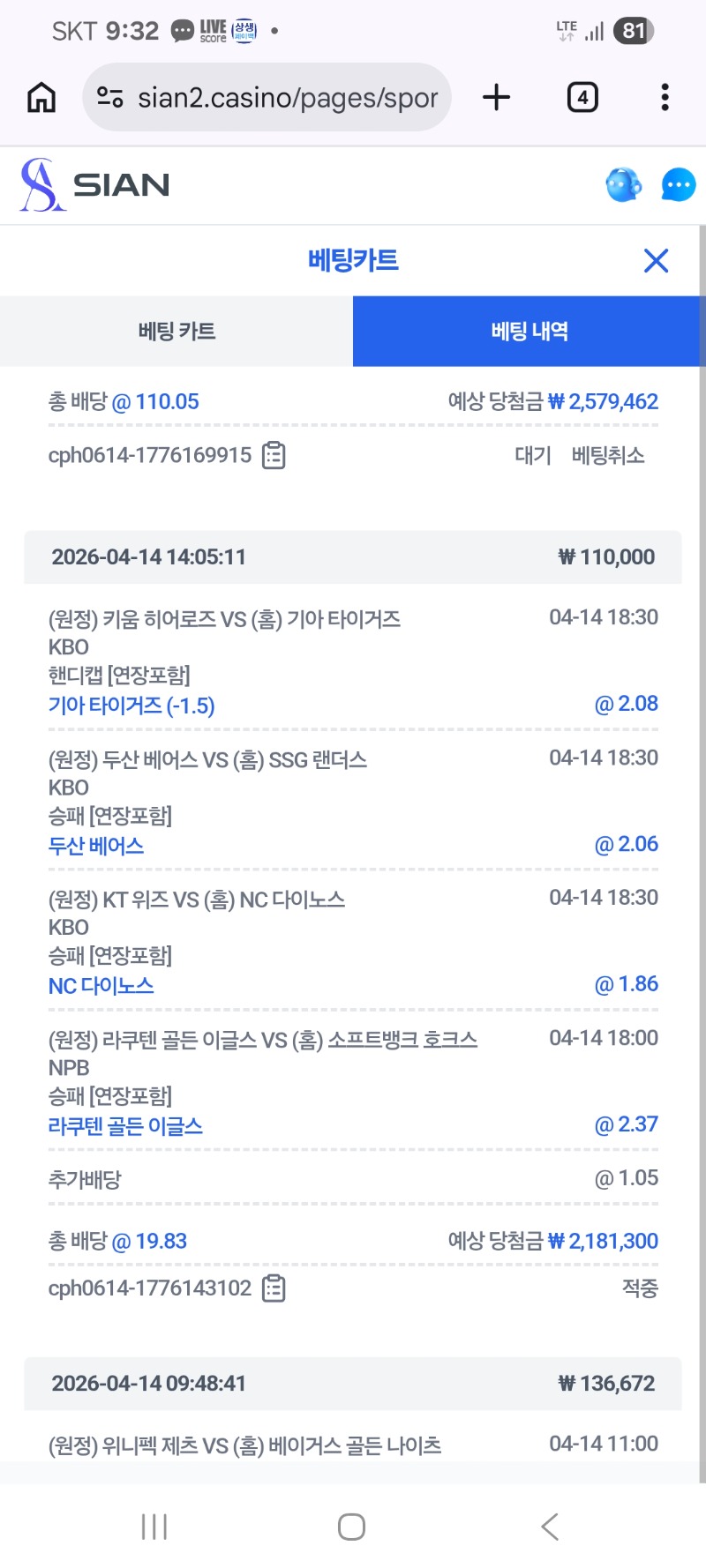Cancel the bet with 베팅취소
This screenshot has height=1568, width=706.
coord(608,456)
